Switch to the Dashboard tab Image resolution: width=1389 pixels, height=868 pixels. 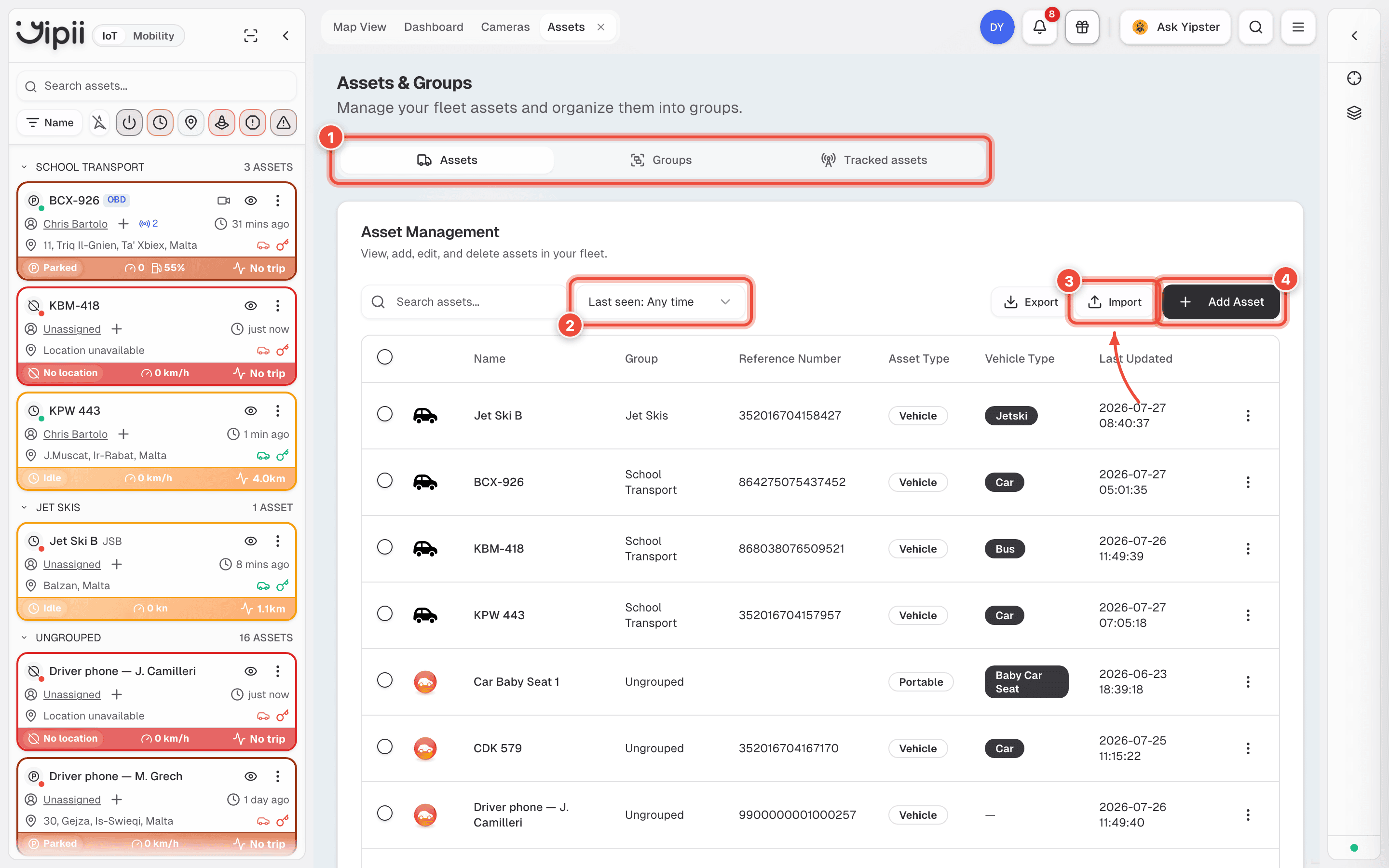pyautogui.click(x=434, y=27)
